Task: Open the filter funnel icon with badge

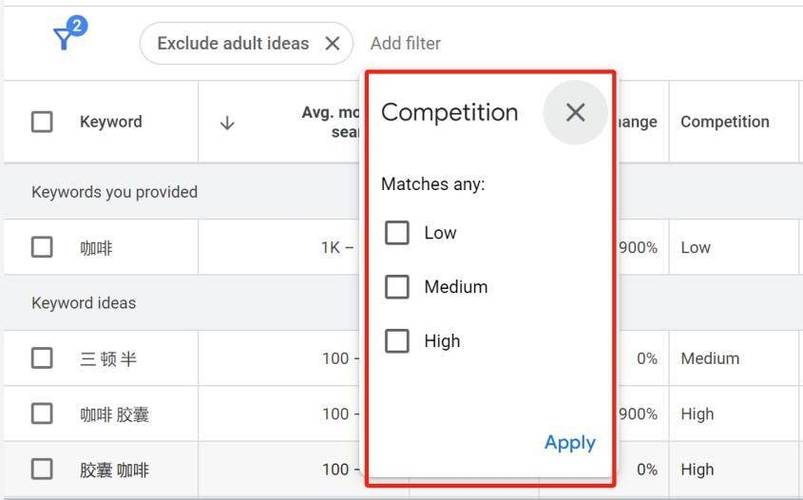Action: (69, 34)
